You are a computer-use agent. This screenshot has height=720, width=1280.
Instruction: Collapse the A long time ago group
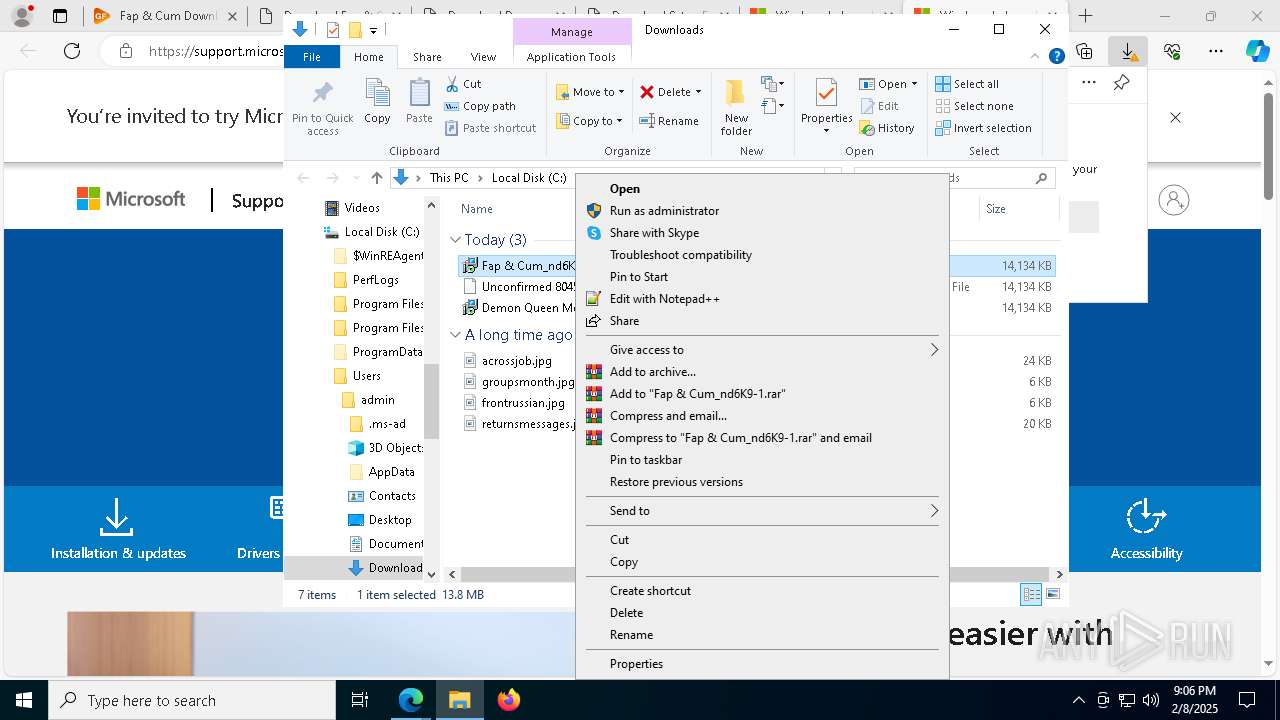click(x=455, y=335)
